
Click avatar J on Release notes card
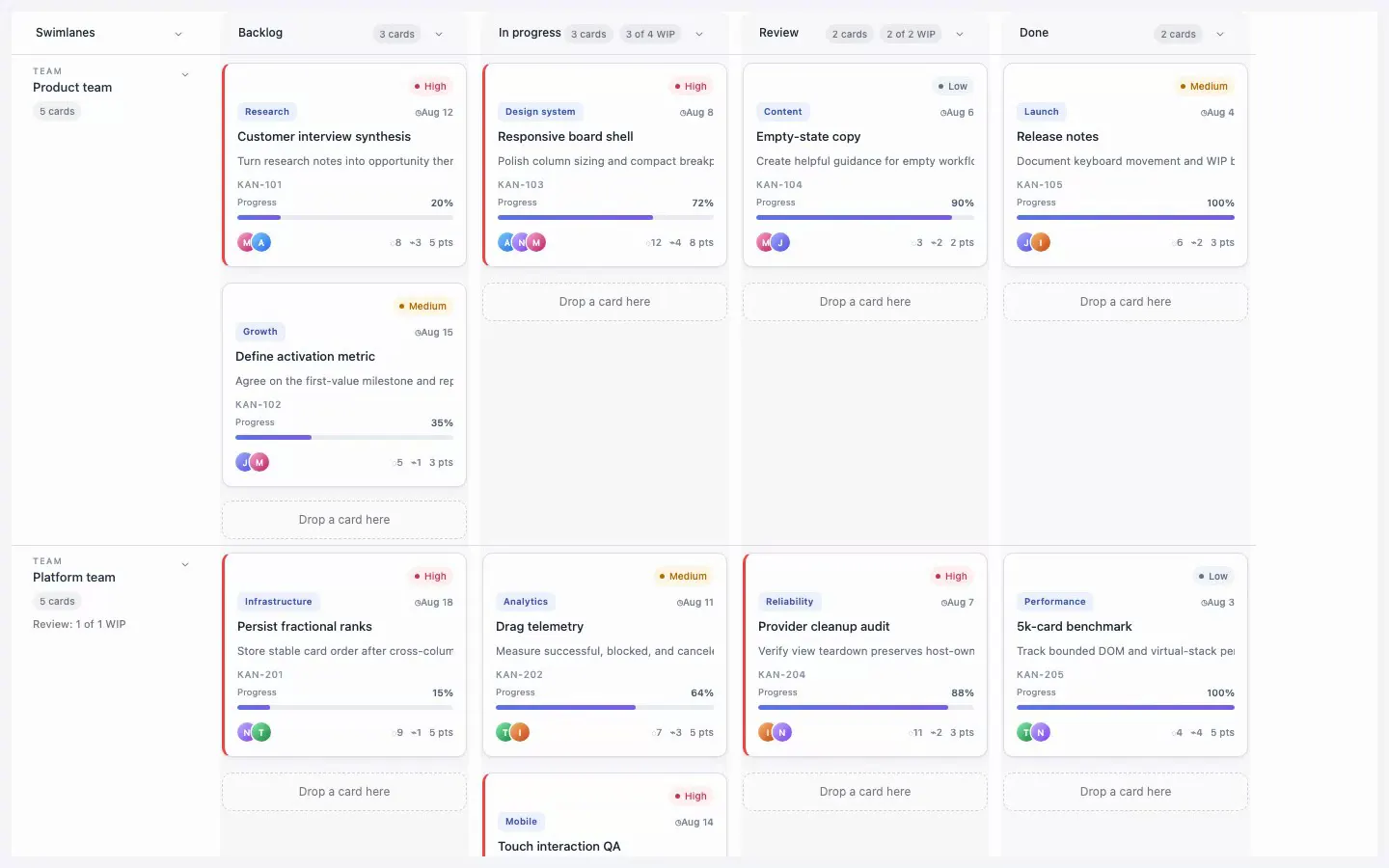coord(1026,243)
